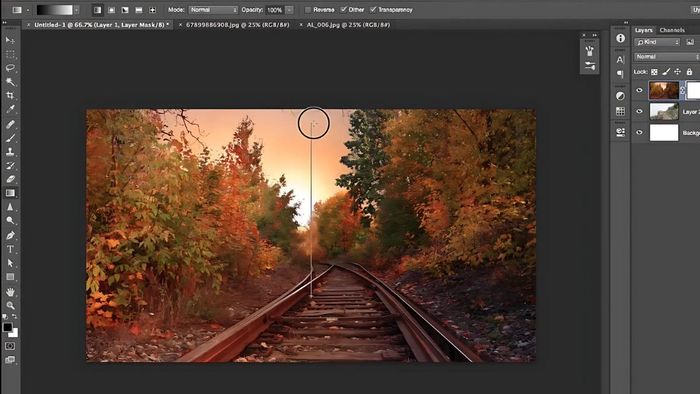This screenshot has width=700, height=394.
Task: Open the tool preset picker arrow
Action: [x=28, y=9]
